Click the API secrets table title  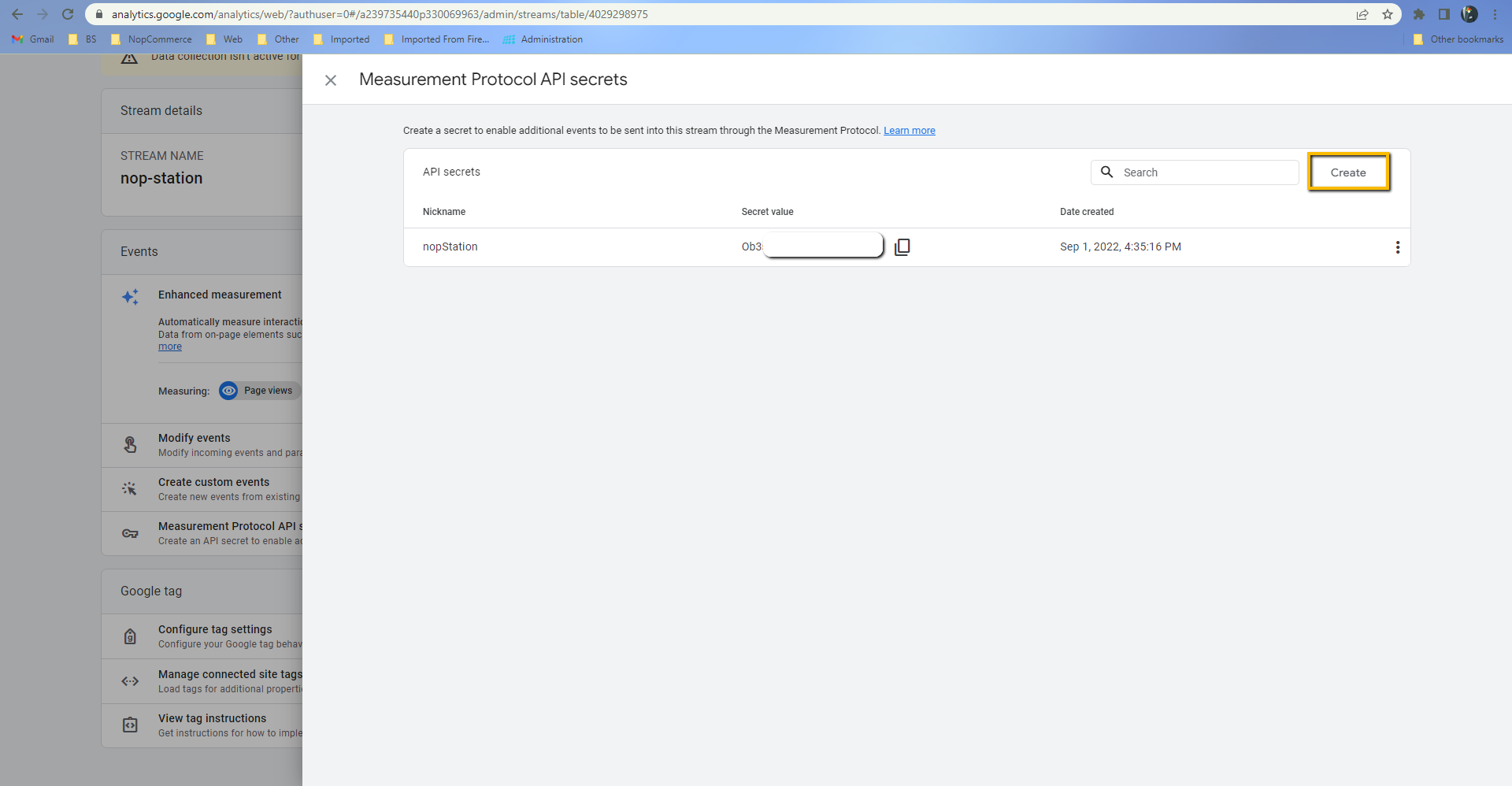tap(451, 172)
